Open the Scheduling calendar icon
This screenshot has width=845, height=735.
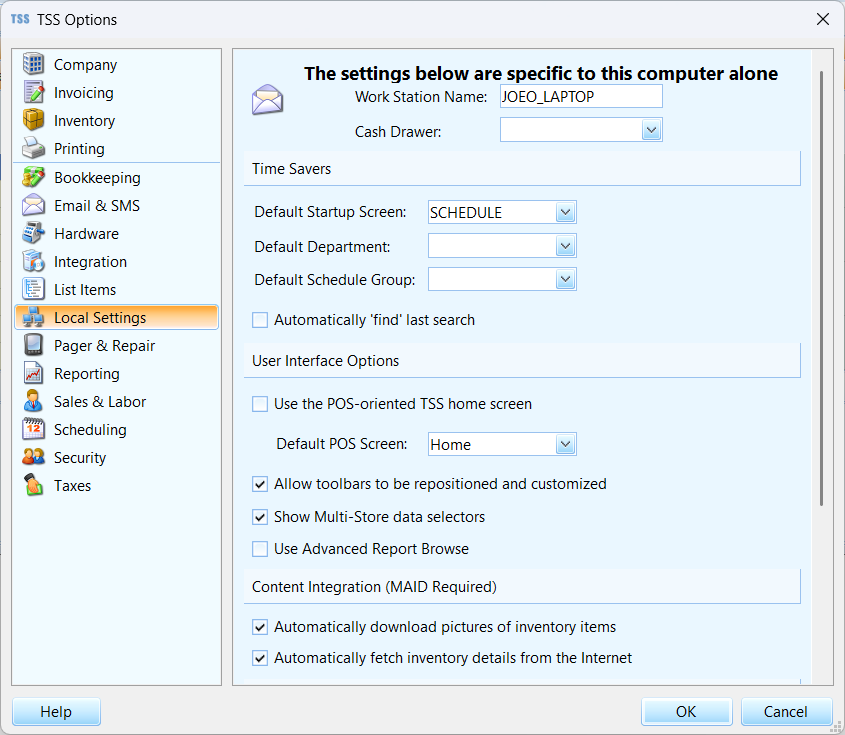[x=33, y=429]
